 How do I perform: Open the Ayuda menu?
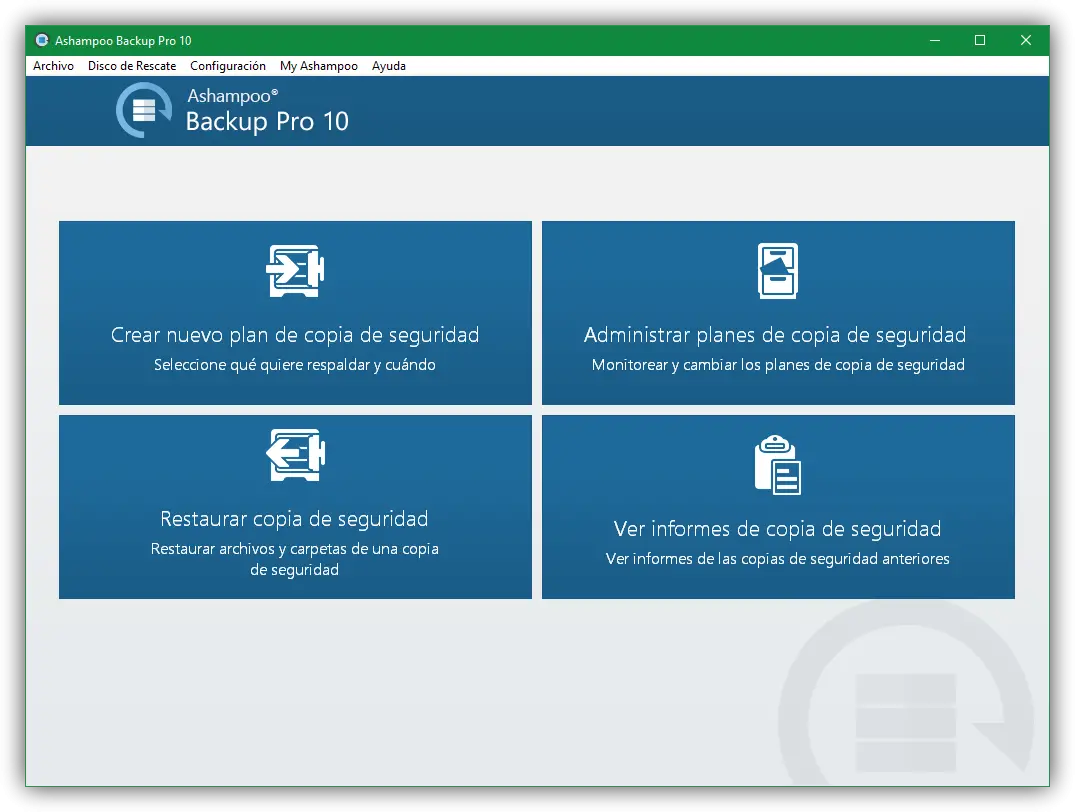point(389,66)
